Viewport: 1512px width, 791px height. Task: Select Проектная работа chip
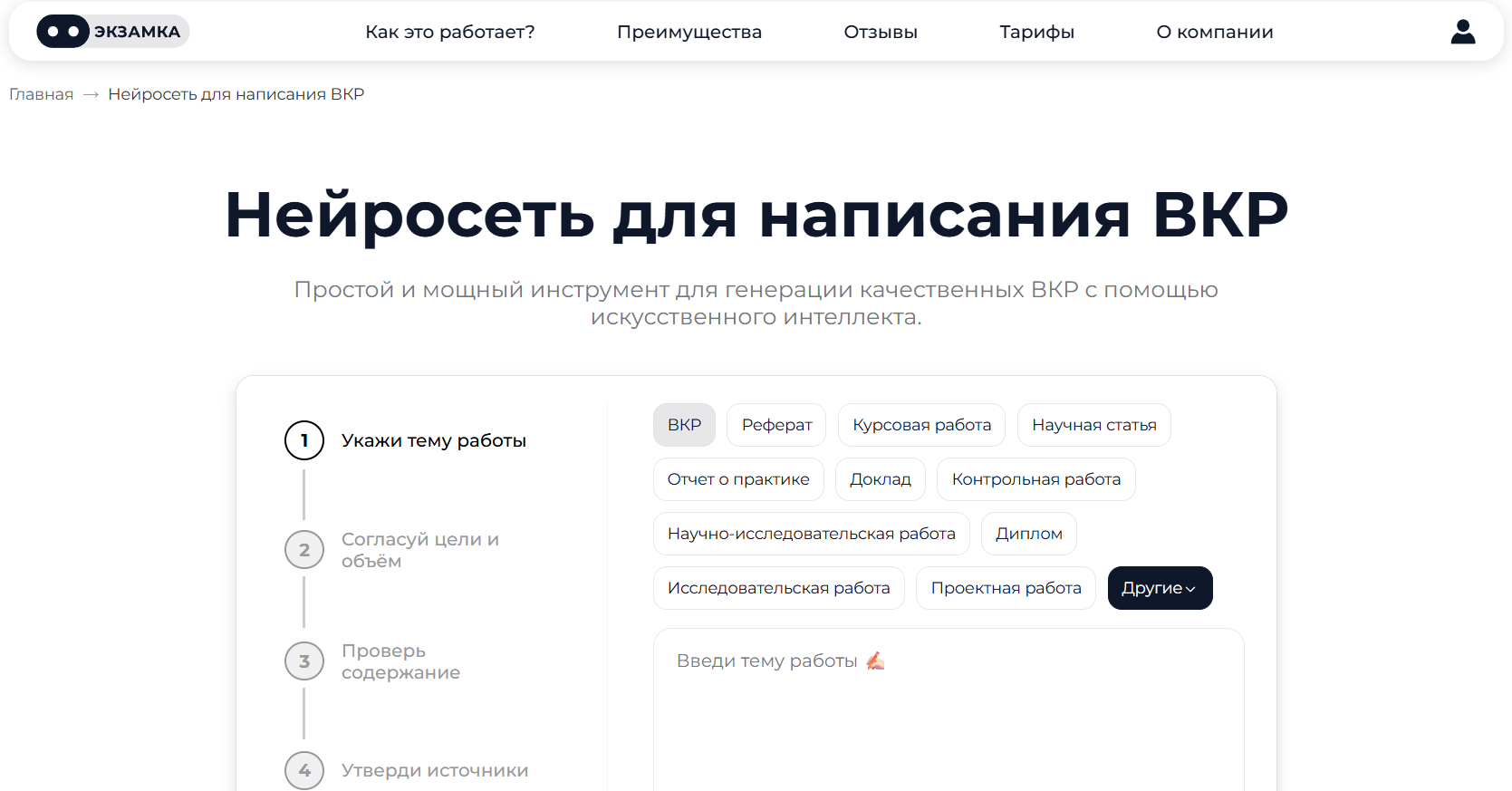[x=1006, y=588]
